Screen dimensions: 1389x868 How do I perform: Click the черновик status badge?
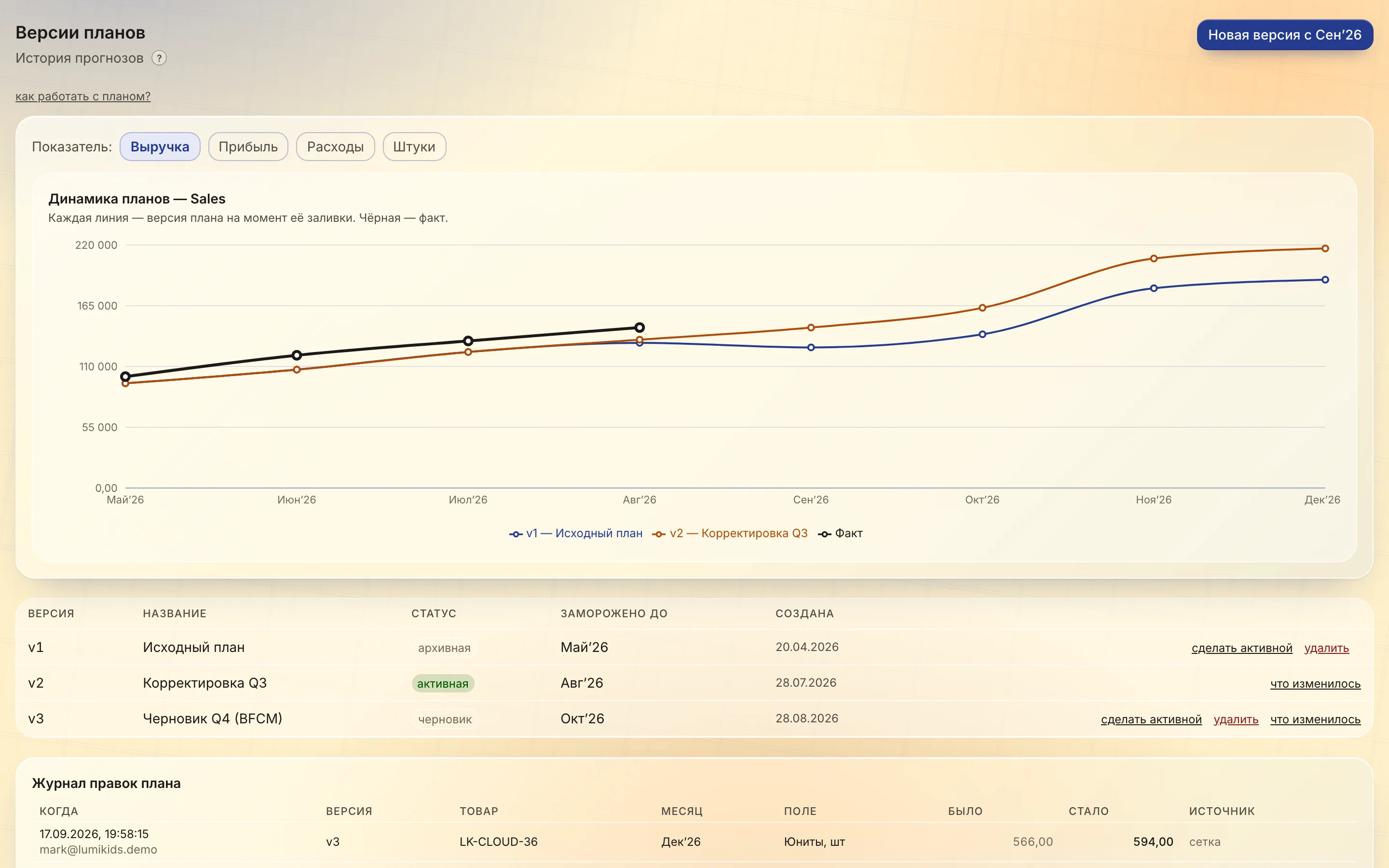(x=445, y=719)
